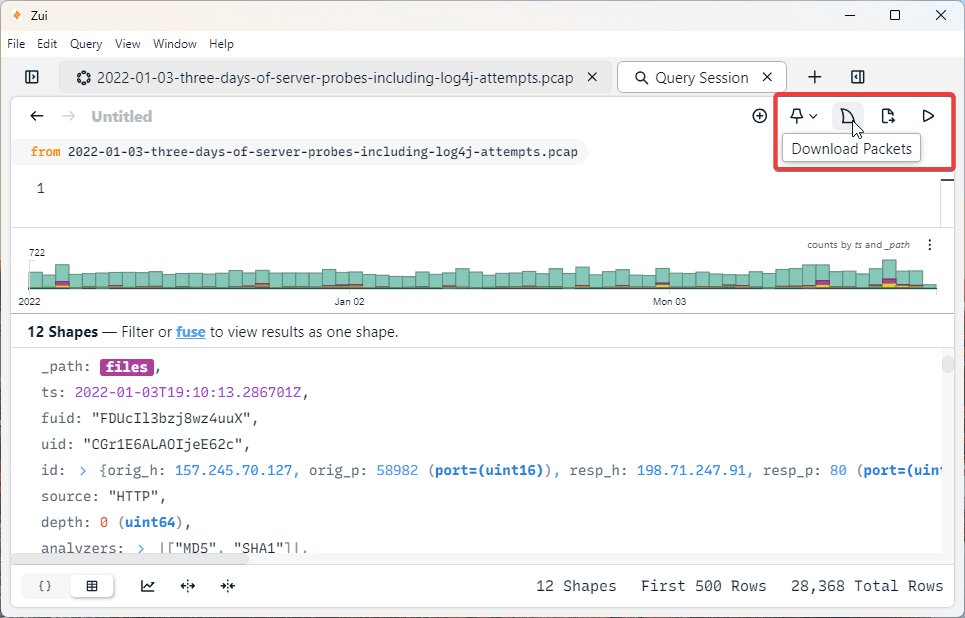Click the Mon 03 axis label

coord(669,302)
